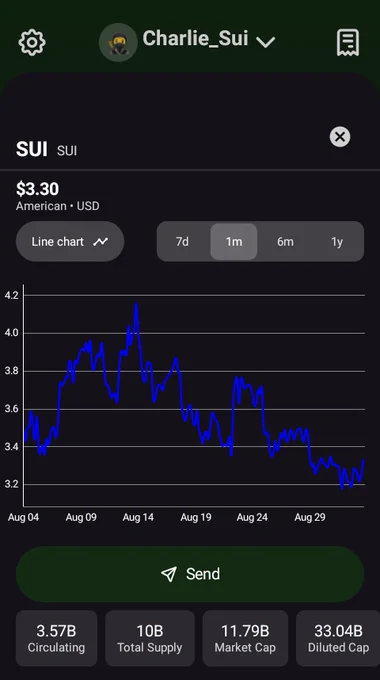The image size is (380, 680).
Task: Click the $3.30 price value
Action: pos(37,189)
